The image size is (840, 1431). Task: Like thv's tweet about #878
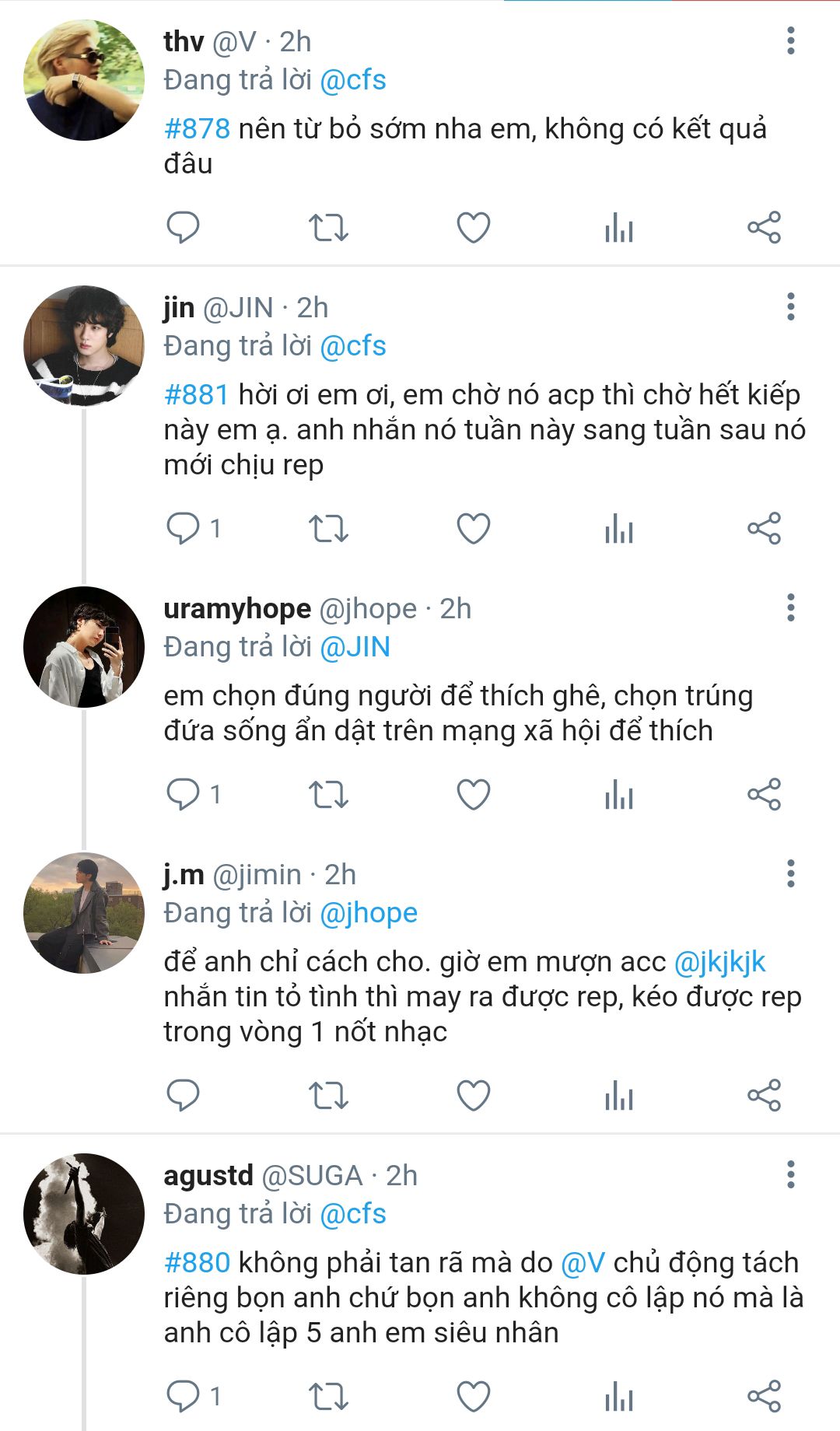[x=473, y=228]
